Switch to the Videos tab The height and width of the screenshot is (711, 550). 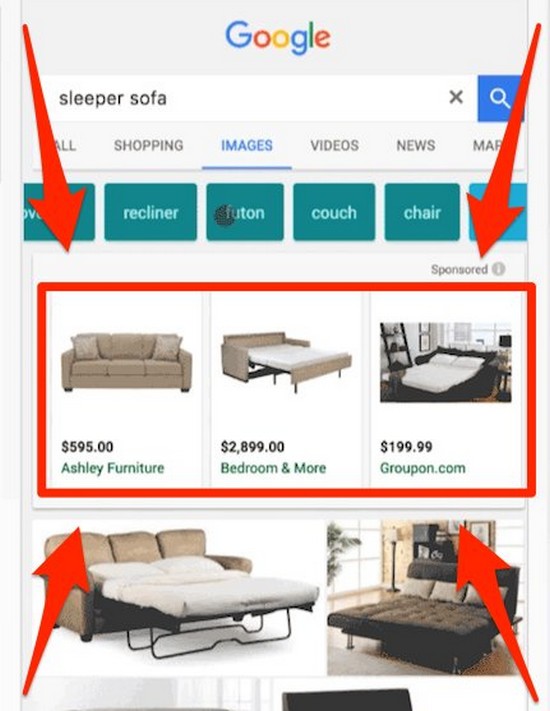coord(335,146)
